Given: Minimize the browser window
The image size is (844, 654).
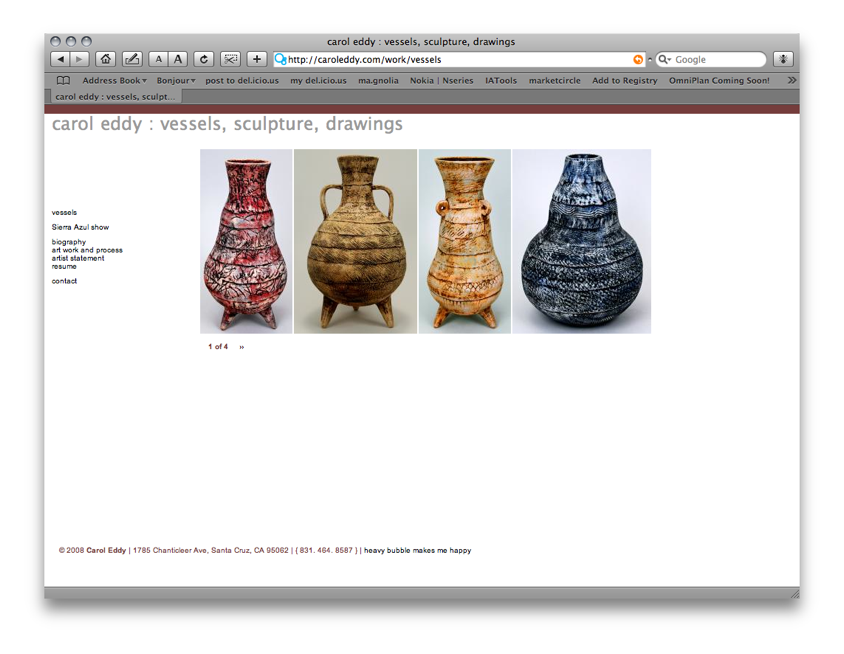Looking at the screenshot, I should point(71,41).
